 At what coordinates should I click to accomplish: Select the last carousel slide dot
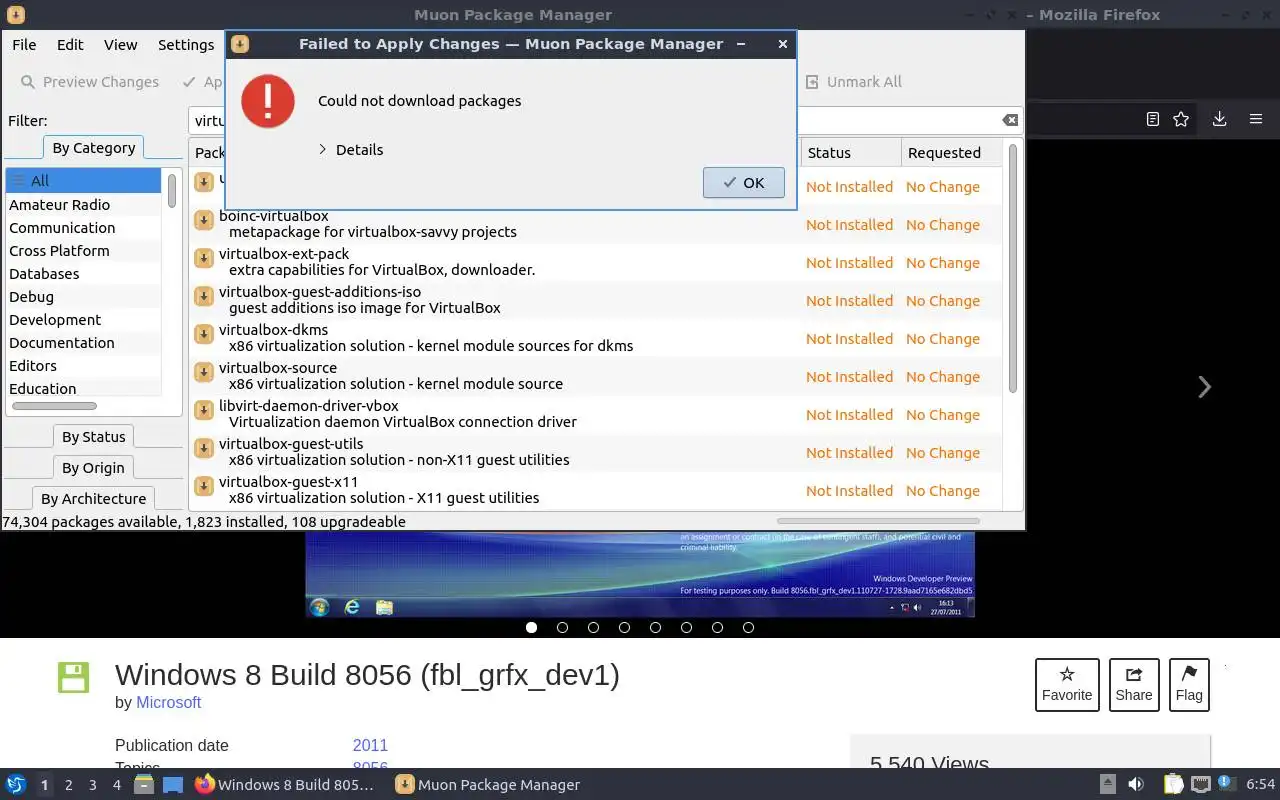[x=748, y=628]
